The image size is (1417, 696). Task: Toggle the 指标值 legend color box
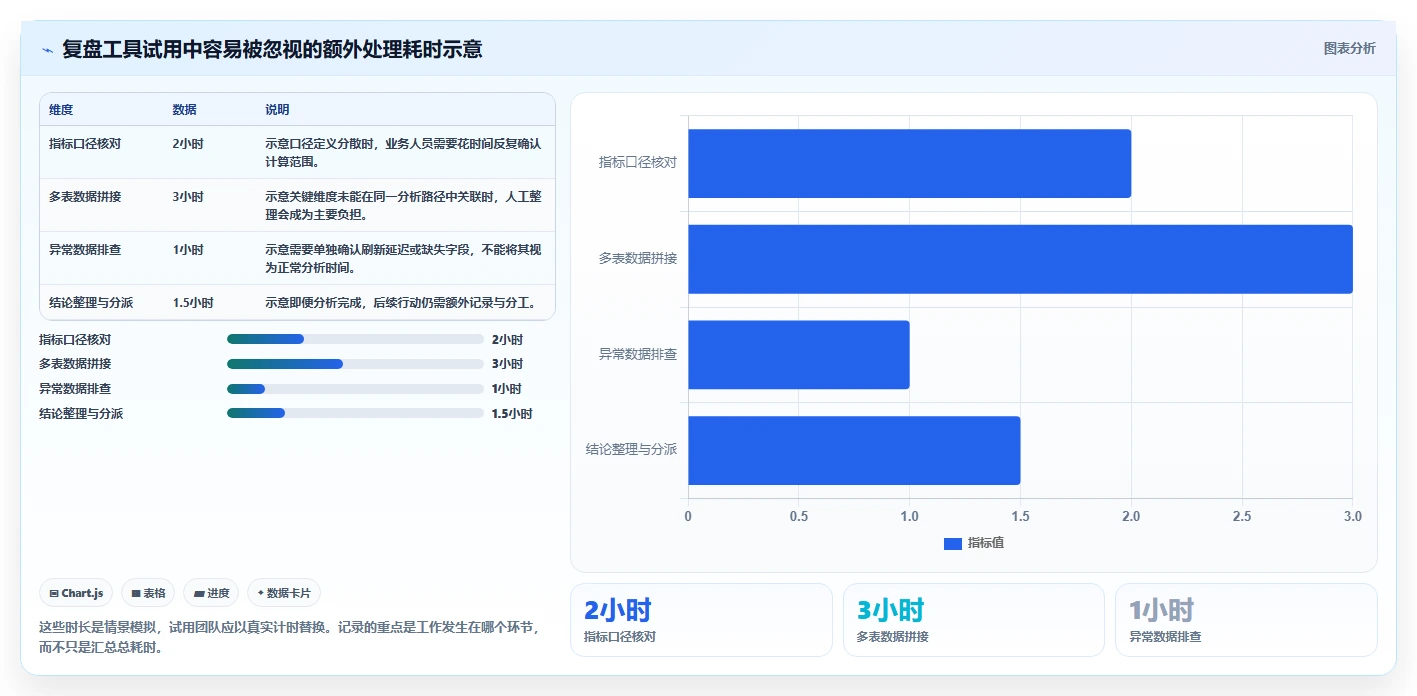953,543
